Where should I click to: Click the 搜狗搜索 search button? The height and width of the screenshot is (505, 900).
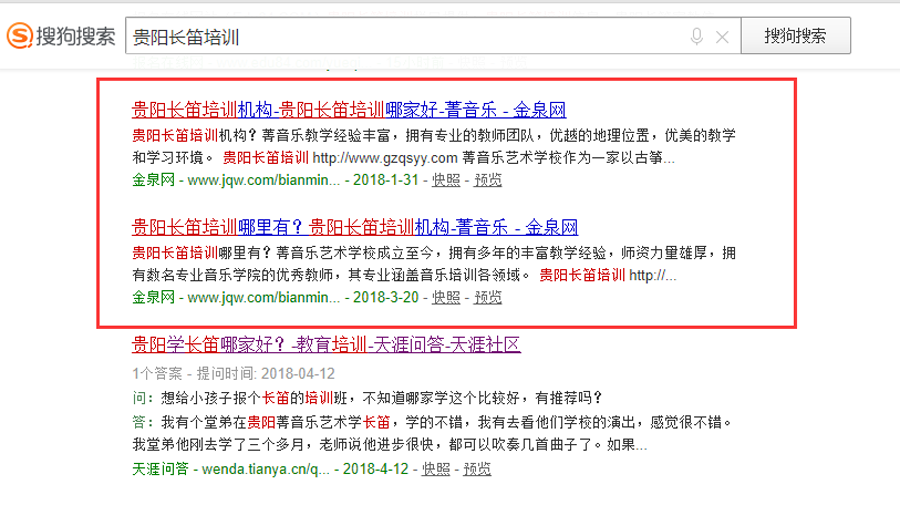point(796,36)
